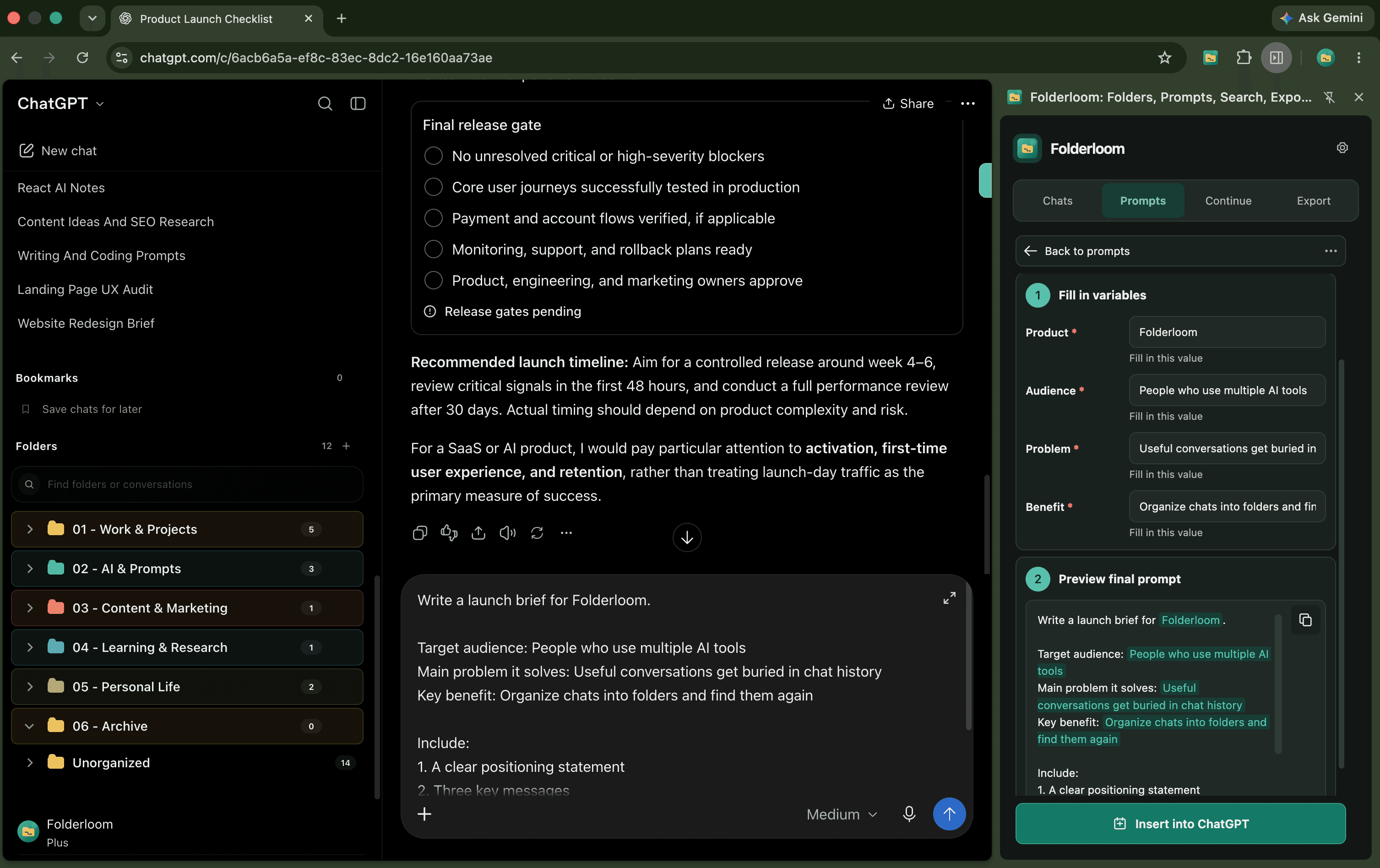Click the Insert into ChatGPT button

click(x=1180, y=823)
